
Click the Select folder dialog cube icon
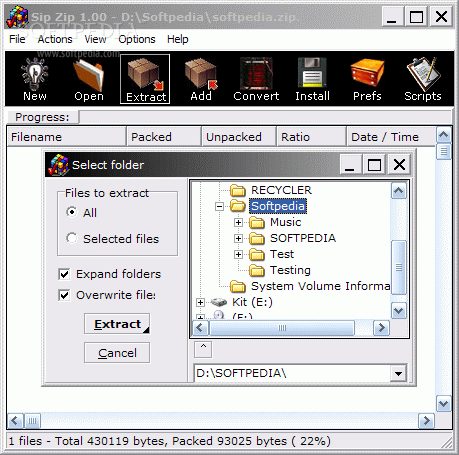59,165
